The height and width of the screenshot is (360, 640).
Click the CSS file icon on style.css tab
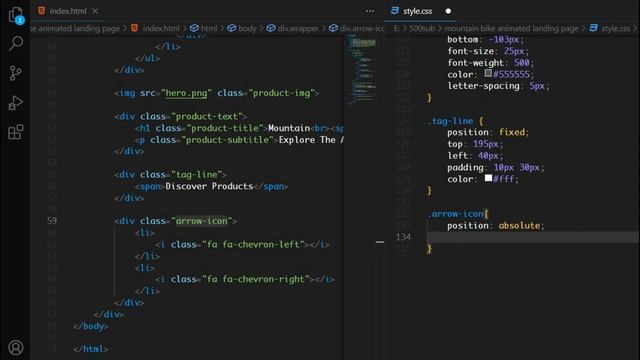pyautogui.click(x=395, y=11)
